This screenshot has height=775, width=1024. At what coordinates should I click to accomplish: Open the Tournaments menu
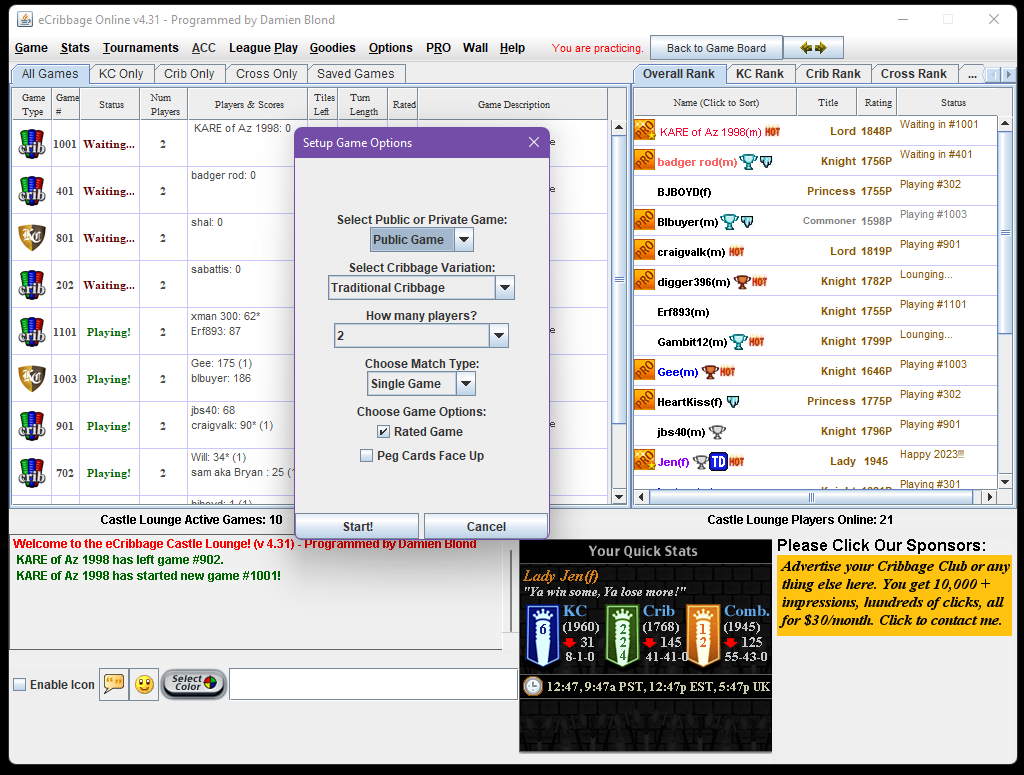pyautogui.click(x=140, y=48)
